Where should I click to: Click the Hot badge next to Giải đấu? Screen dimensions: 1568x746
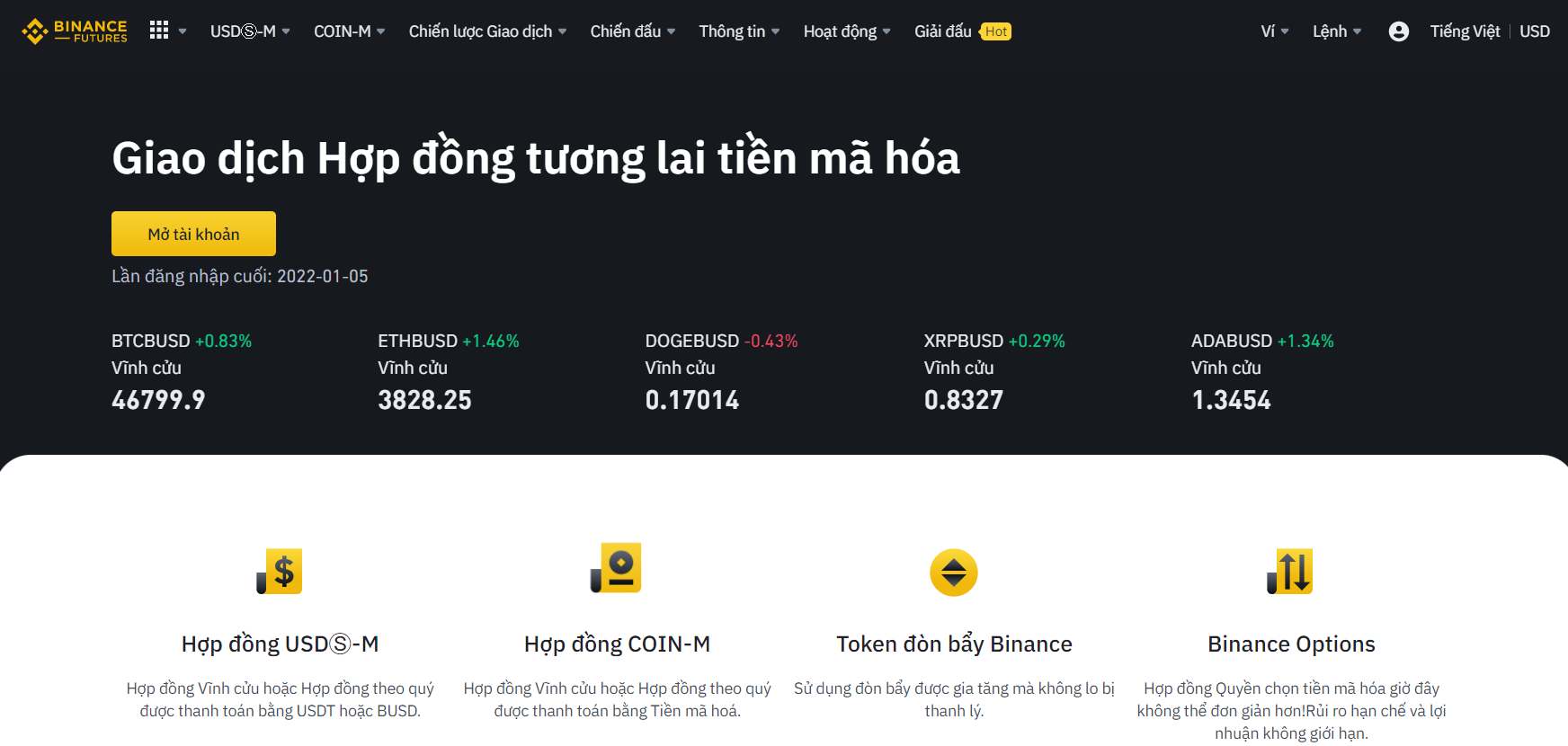995,31
